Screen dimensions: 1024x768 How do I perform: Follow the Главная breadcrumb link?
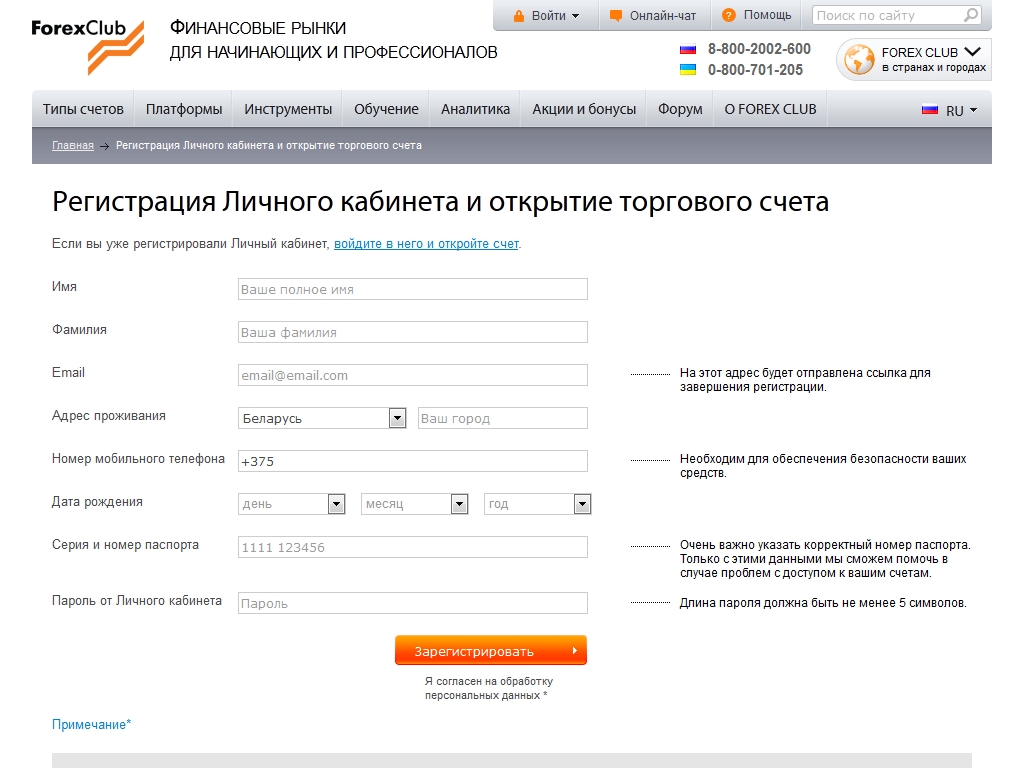tap(73, 145)
